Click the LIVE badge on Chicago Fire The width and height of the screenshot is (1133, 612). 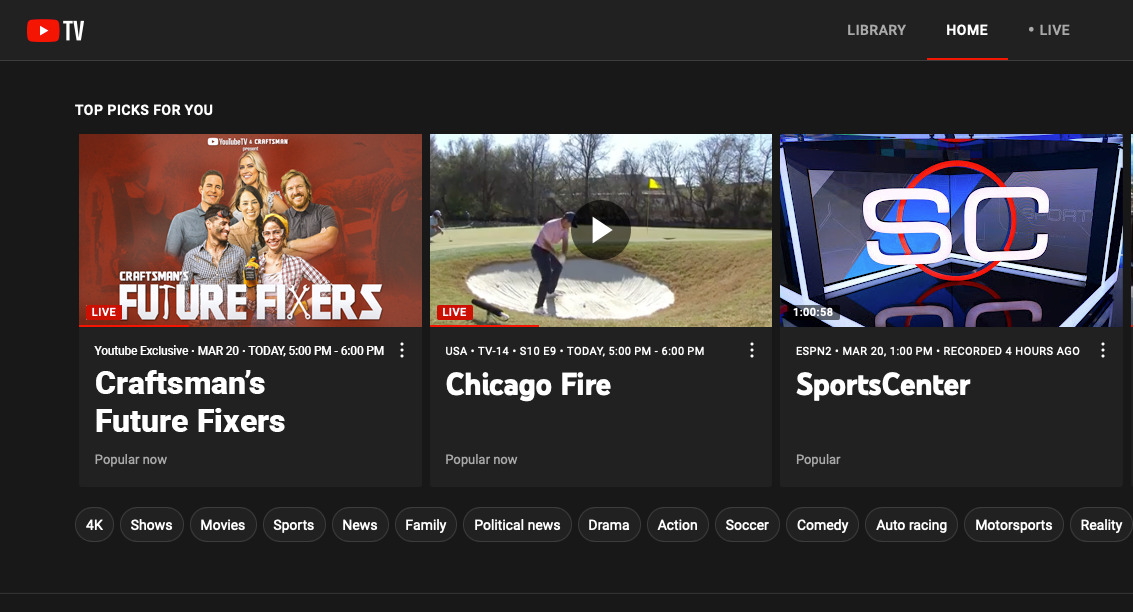(455, 312)
